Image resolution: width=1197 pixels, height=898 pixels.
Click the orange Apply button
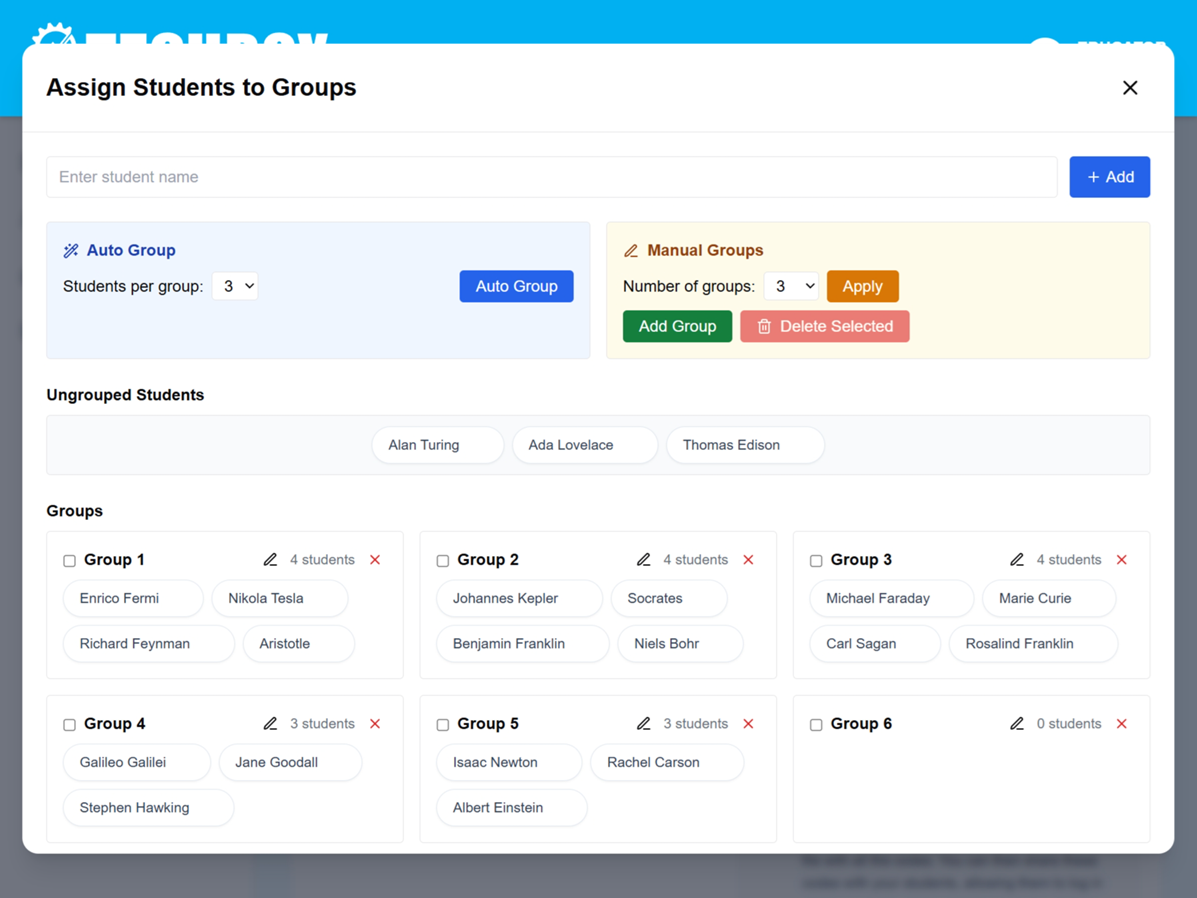[862, 286]
